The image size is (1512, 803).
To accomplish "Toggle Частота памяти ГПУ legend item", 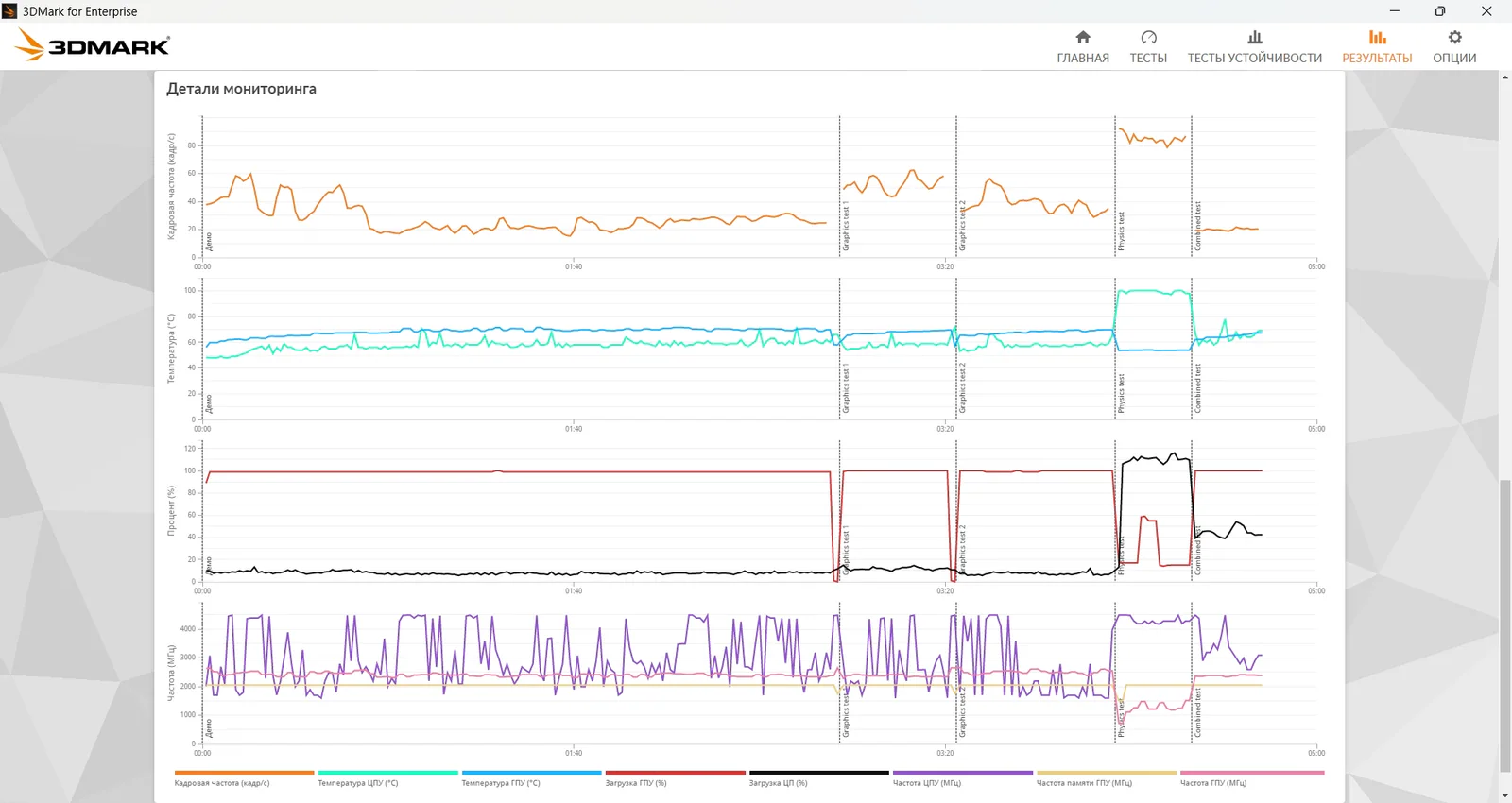I will coord(1106,778).
